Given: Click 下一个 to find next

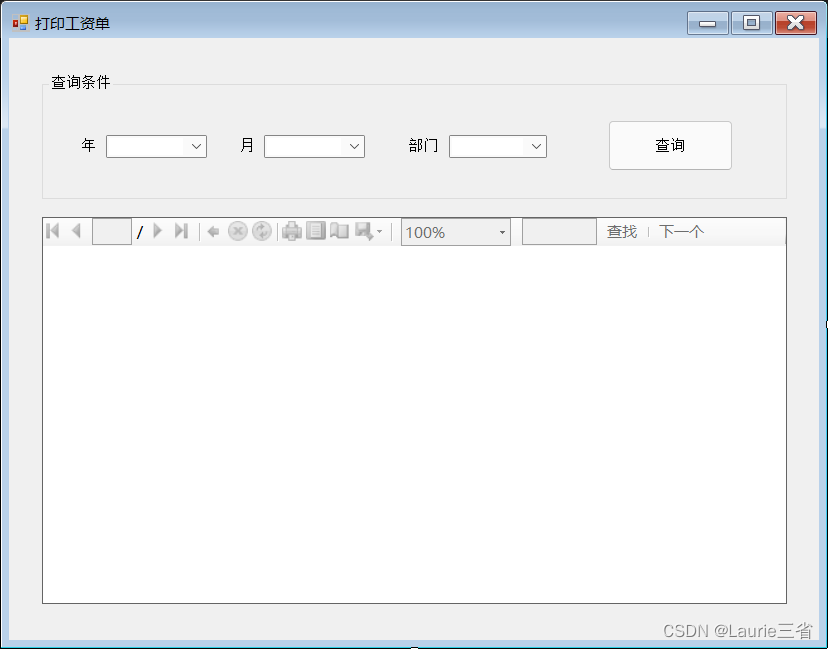Looking at the screenshot, I should click(x=681, y=232).
